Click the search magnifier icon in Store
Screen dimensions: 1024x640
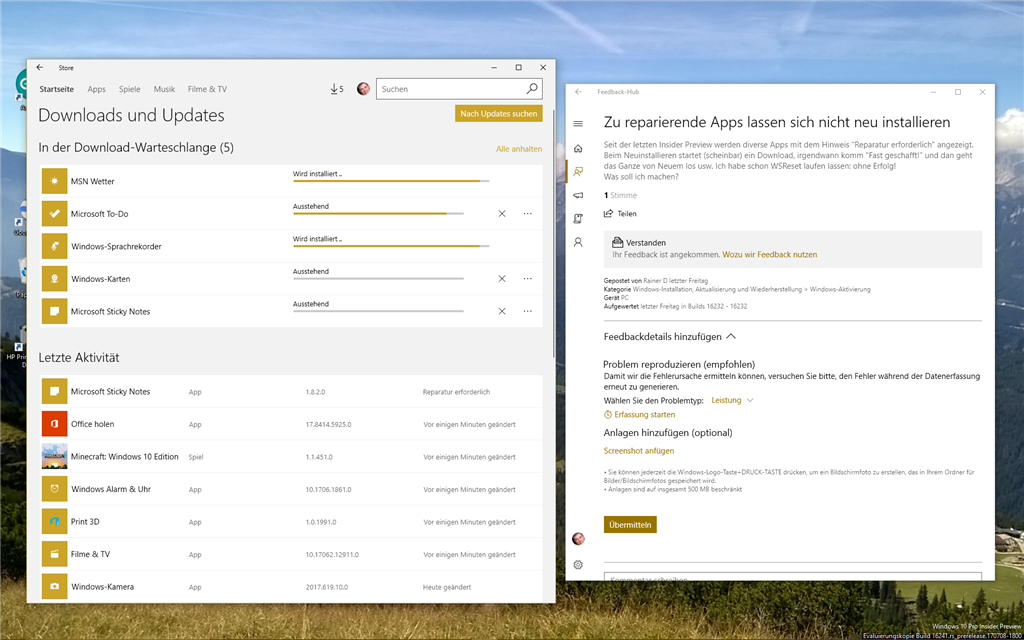[x=532, y=89]
